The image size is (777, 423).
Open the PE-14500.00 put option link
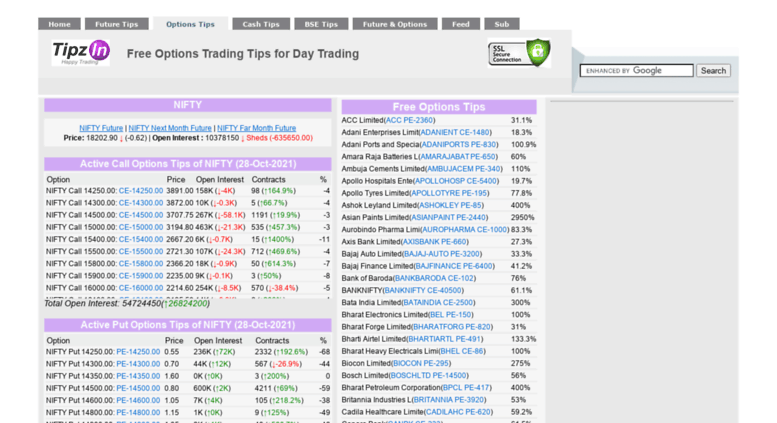coord(138,388)
